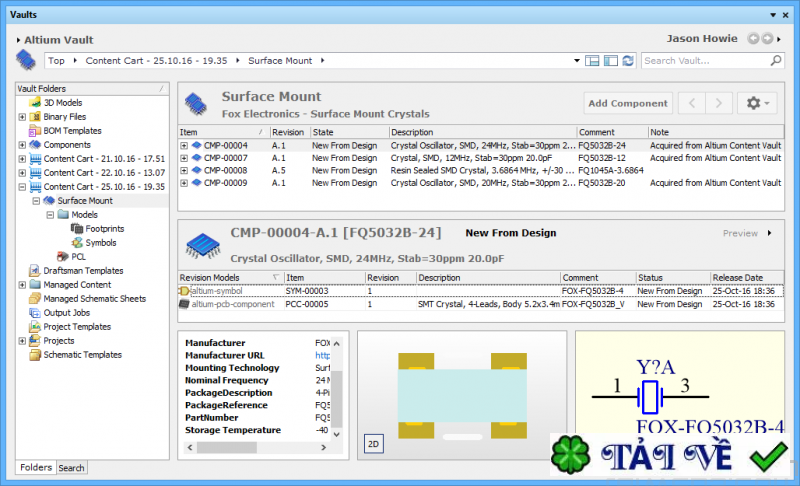Image resolution: width=800 pixels, height=486 pixels.
Task: Open the breadcrumb path dropdown arrow
Action: [x=577, y=61]
